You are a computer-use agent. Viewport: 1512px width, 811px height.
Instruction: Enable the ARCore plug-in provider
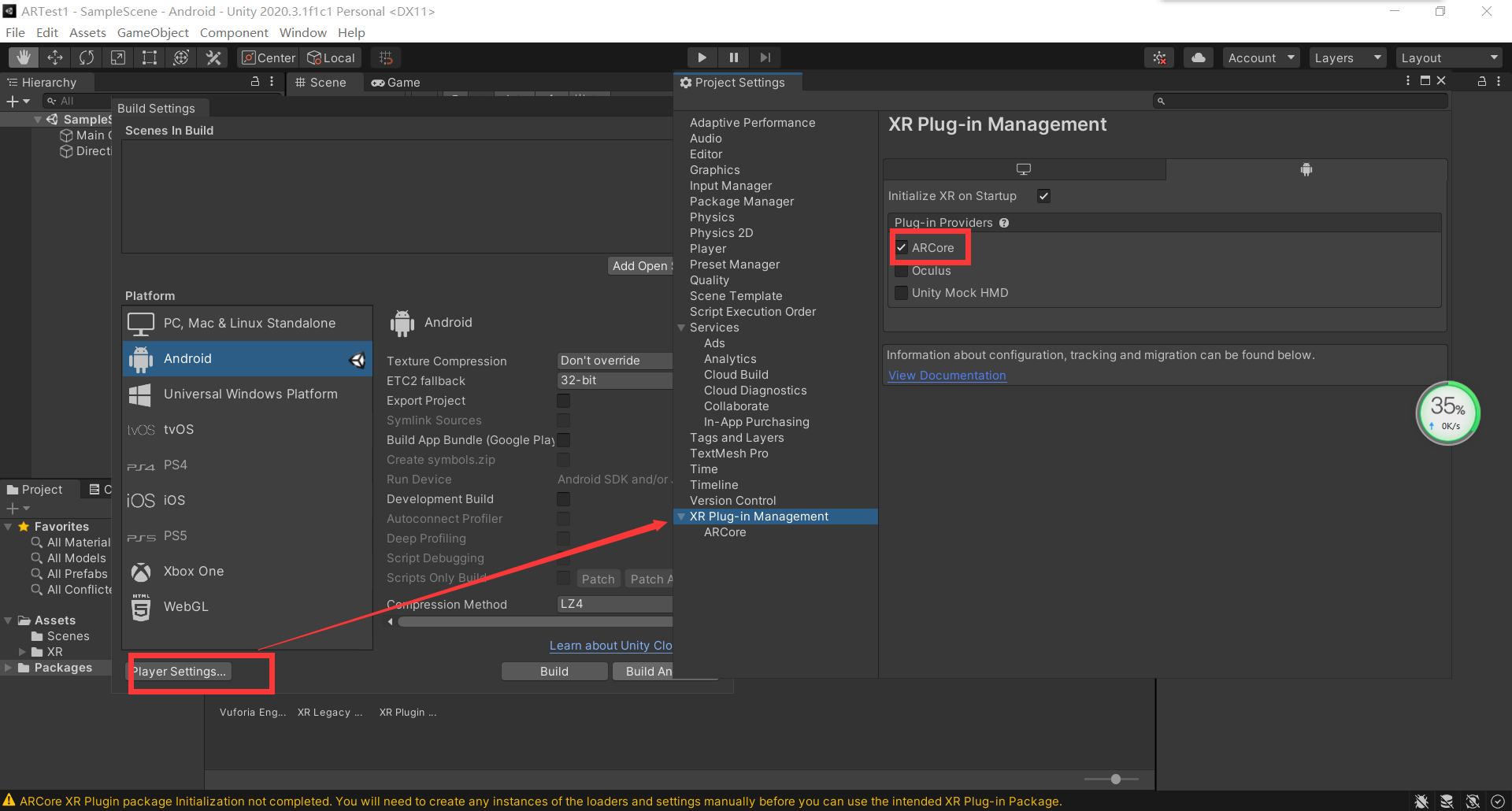[902, 247]
